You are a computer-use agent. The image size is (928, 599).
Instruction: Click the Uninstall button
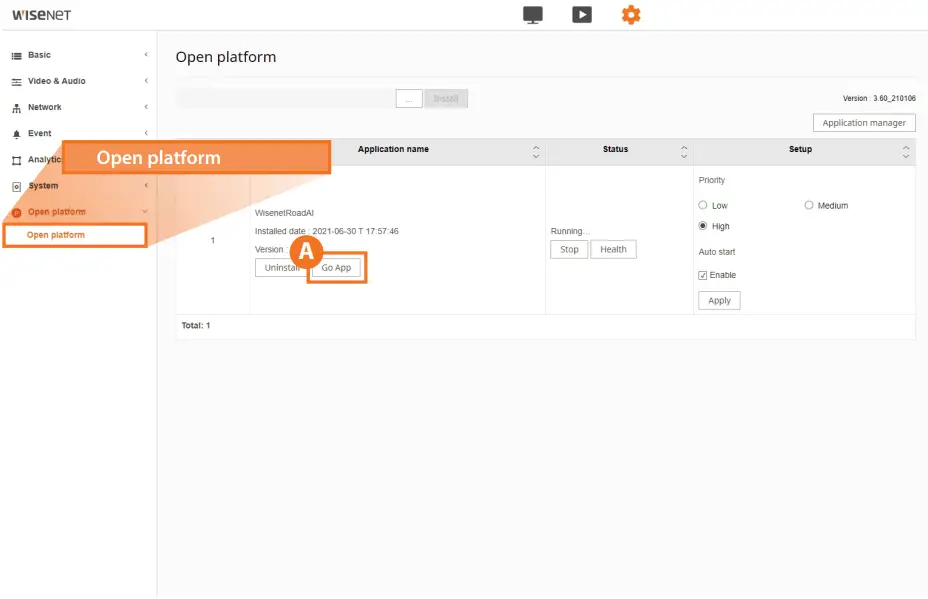(x=282, y=268)
